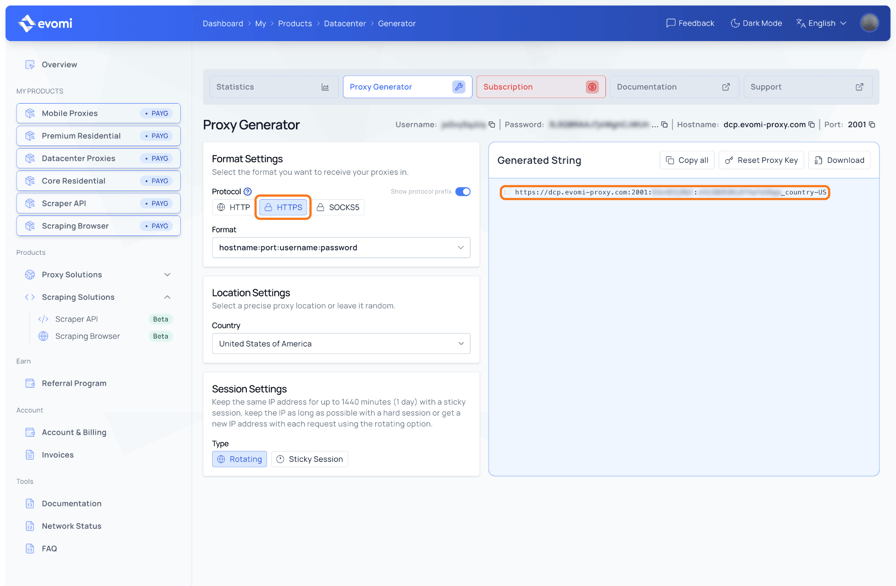896x586 pixels.
Task: Open Scraping Browser Beta entry
Action: 105,336
